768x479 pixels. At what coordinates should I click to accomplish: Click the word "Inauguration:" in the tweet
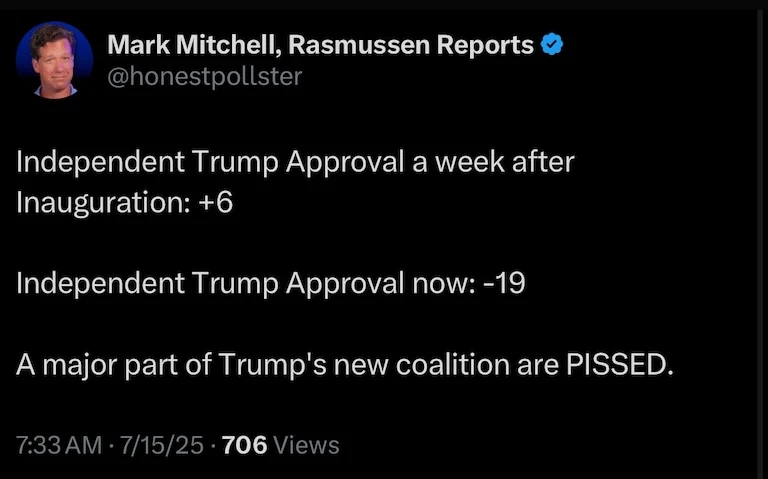click(x=90, y=203)
